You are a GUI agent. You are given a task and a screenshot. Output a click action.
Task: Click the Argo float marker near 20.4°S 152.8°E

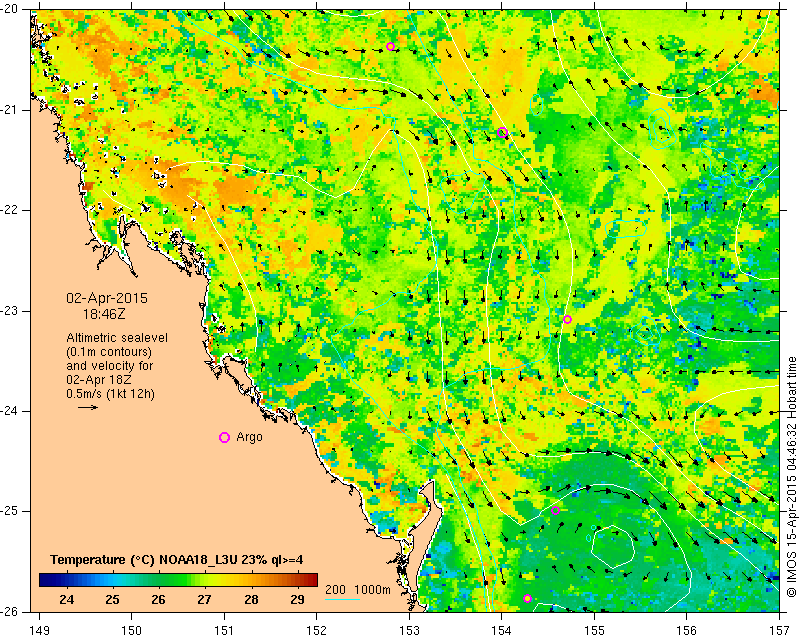click(390, 46)
